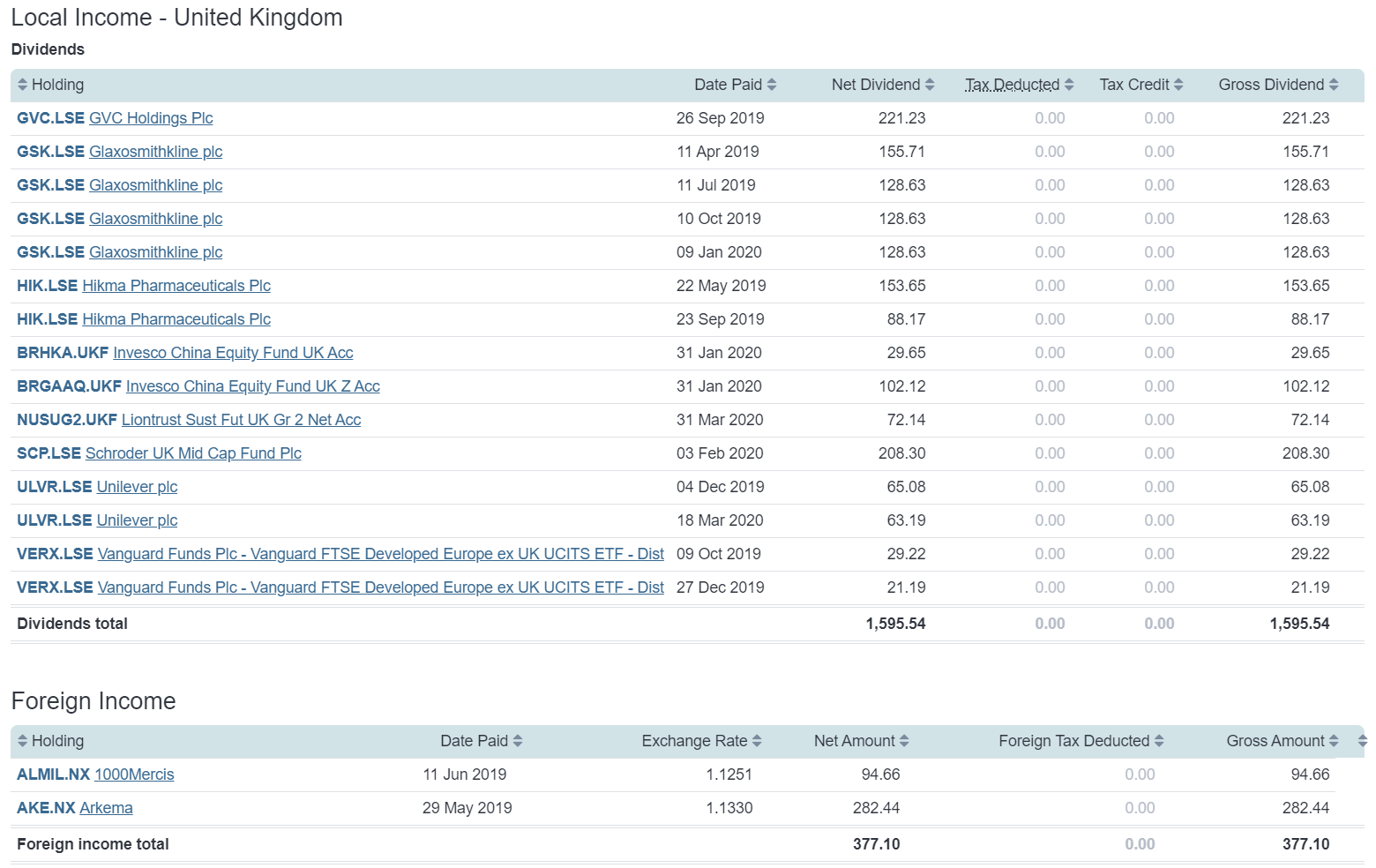Open the Arkema holding link

106,808
